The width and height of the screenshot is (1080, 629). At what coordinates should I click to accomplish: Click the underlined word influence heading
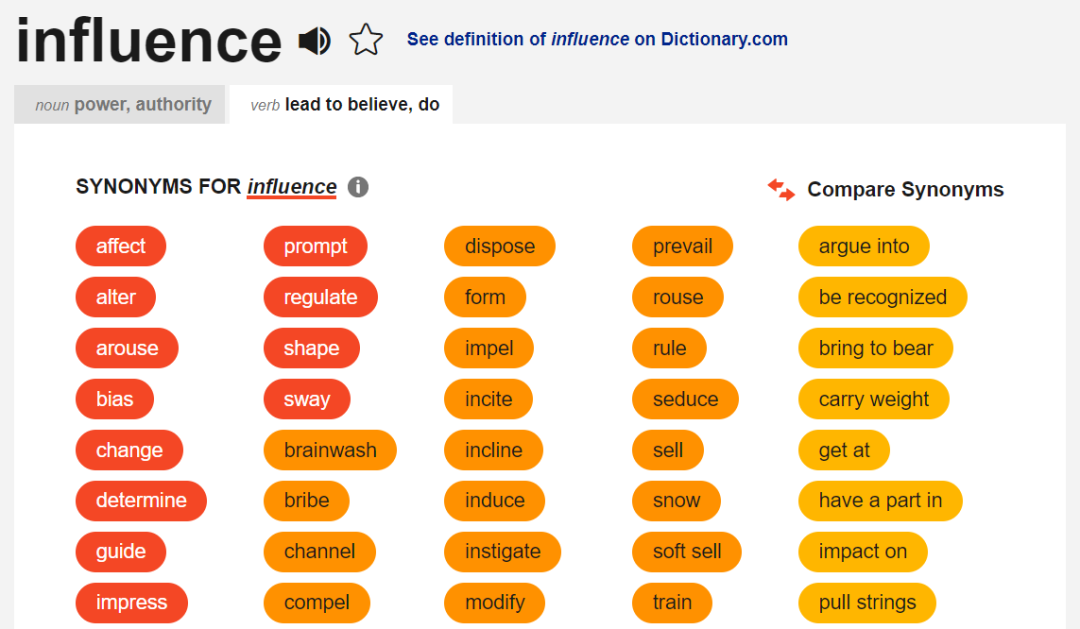[291, 186]
